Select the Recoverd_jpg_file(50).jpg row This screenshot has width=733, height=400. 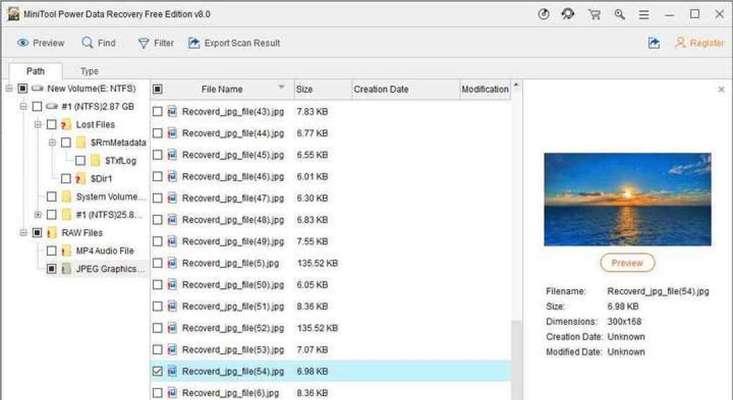(x=330, y=285)
